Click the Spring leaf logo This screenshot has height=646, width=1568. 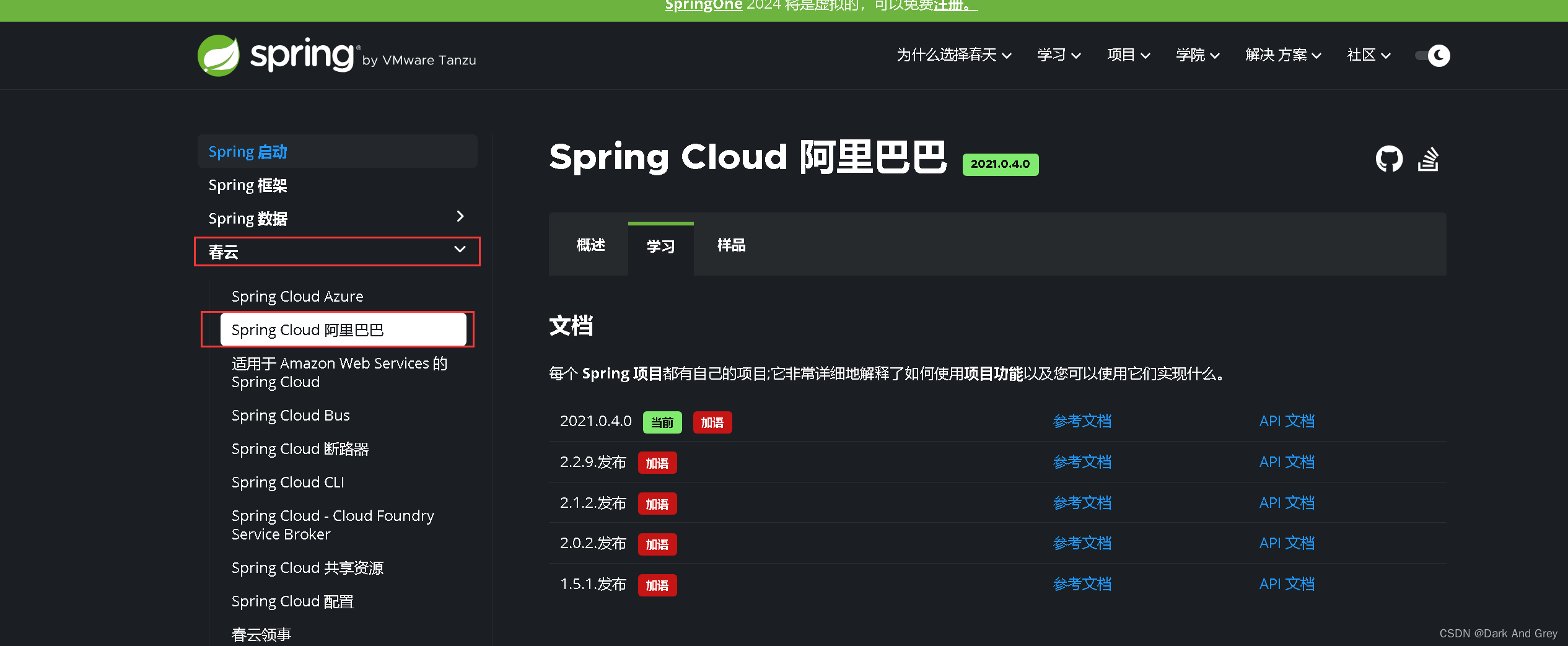pyautogui.click(x=219, y=56)
